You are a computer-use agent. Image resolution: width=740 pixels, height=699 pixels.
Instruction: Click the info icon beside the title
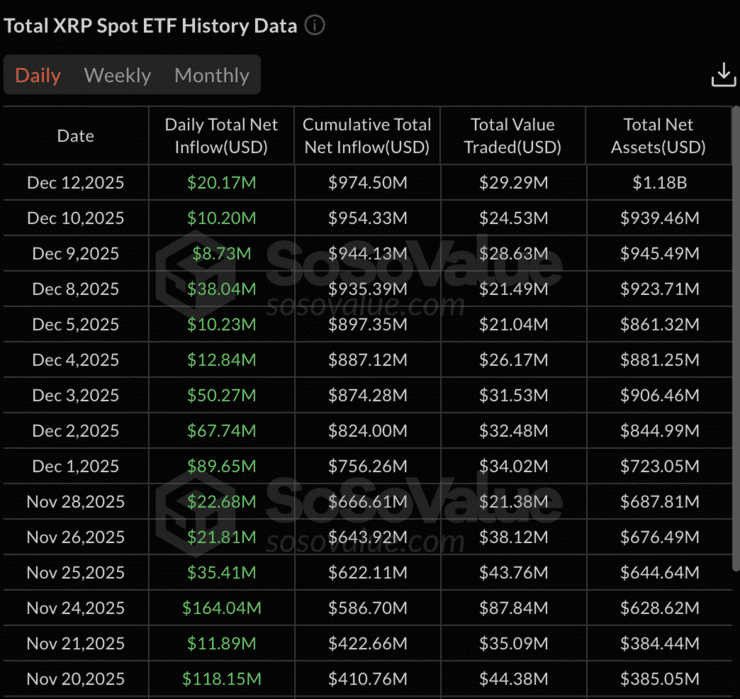[x=314, y=25]
